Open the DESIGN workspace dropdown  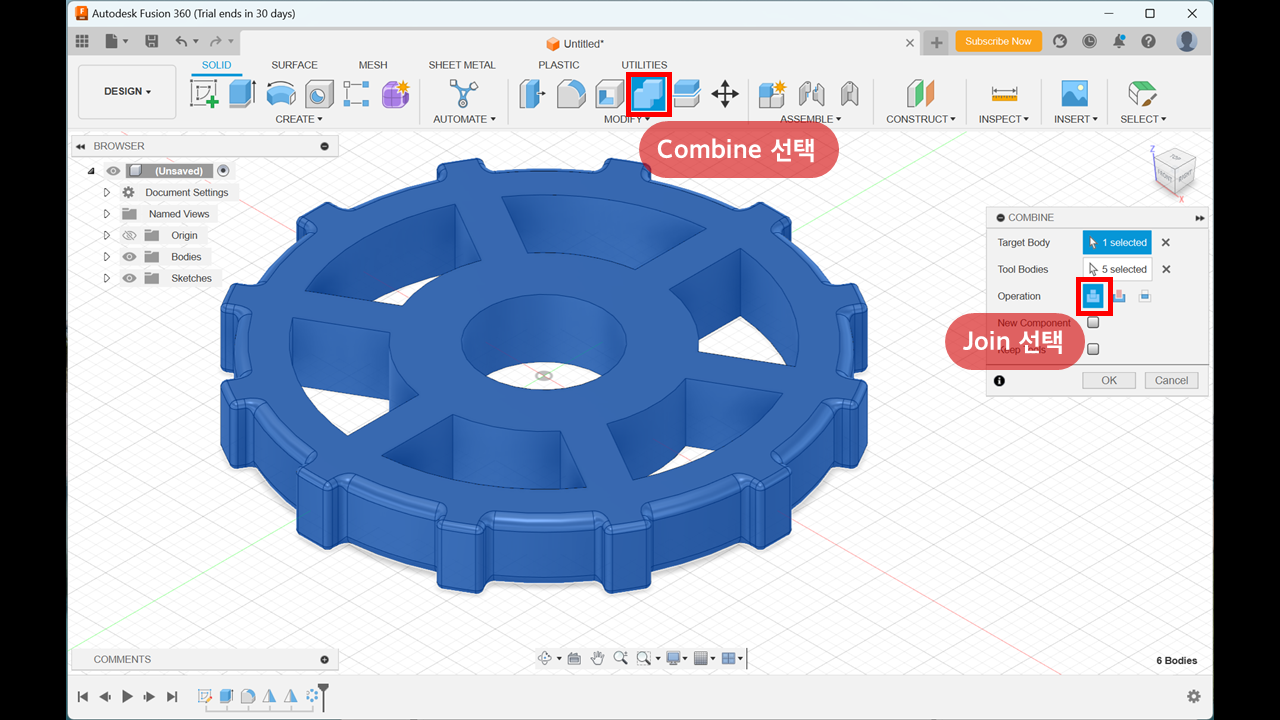point(127,92)
